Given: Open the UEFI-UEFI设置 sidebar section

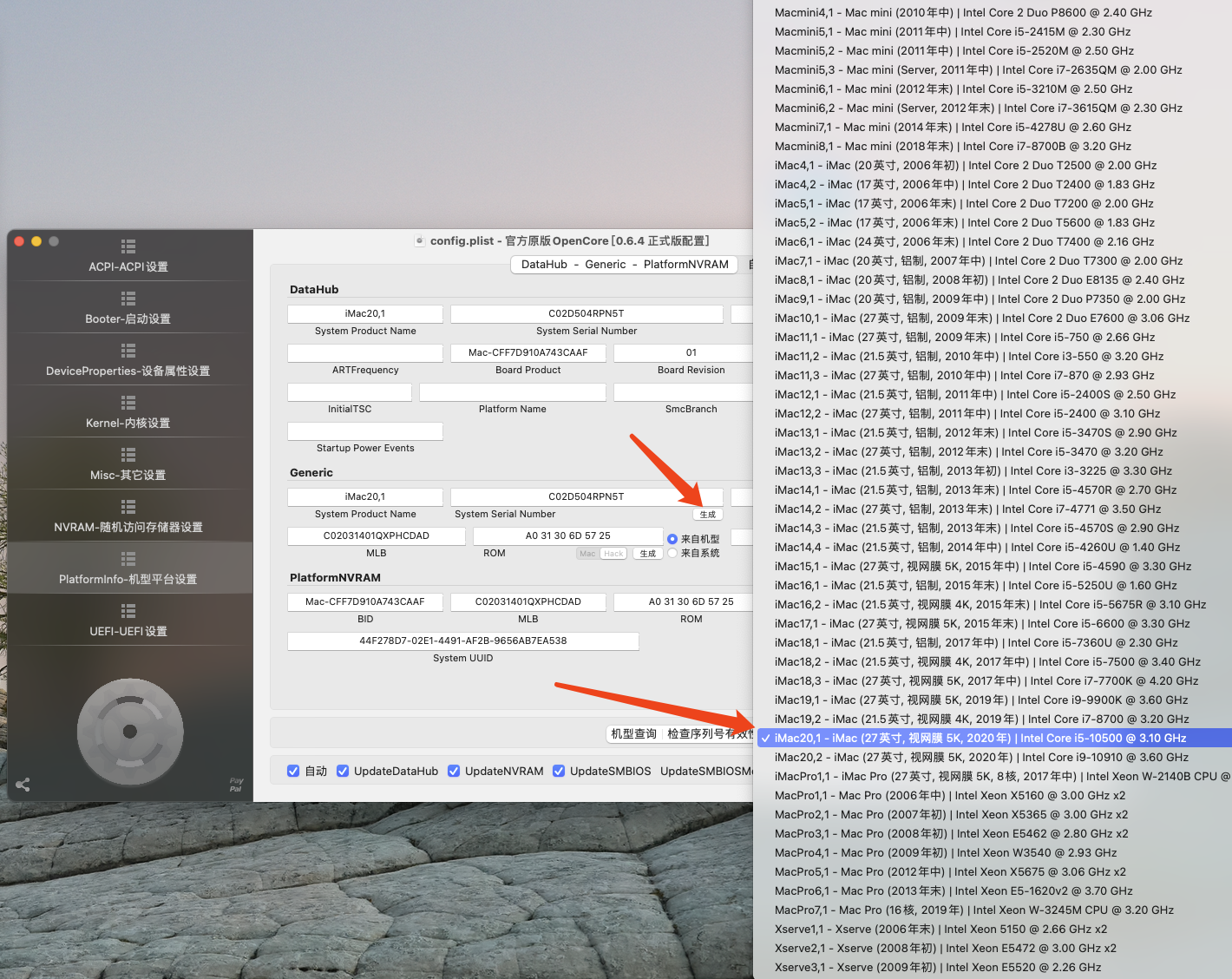Looking at the screenshot, I should pyautogui.click(x=128, y=621).
